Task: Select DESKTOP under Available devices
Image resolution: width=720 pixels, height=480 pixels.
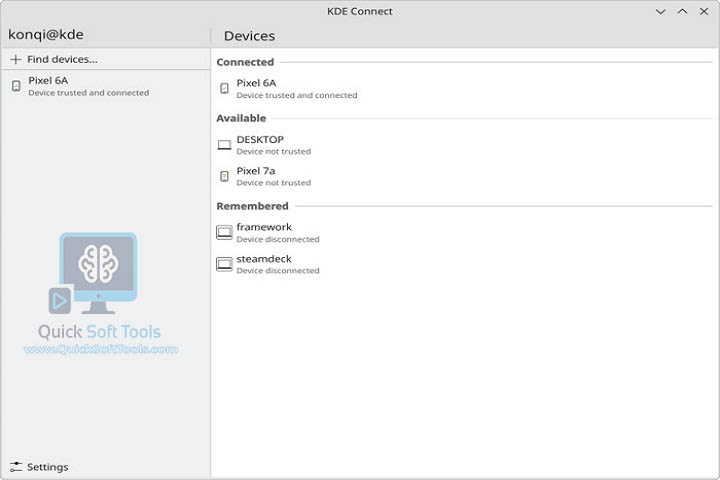Action: pos(464,145)
